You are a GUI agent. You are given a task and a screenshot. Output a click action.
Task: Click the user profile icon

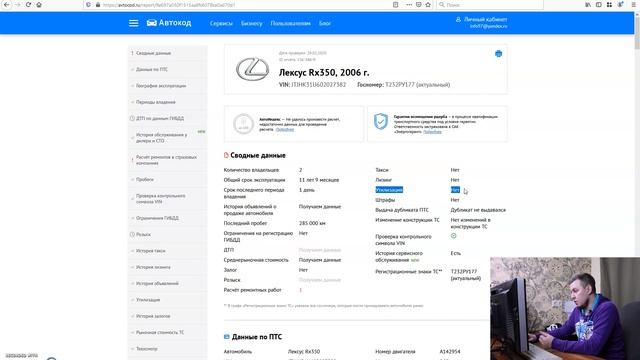458,19
